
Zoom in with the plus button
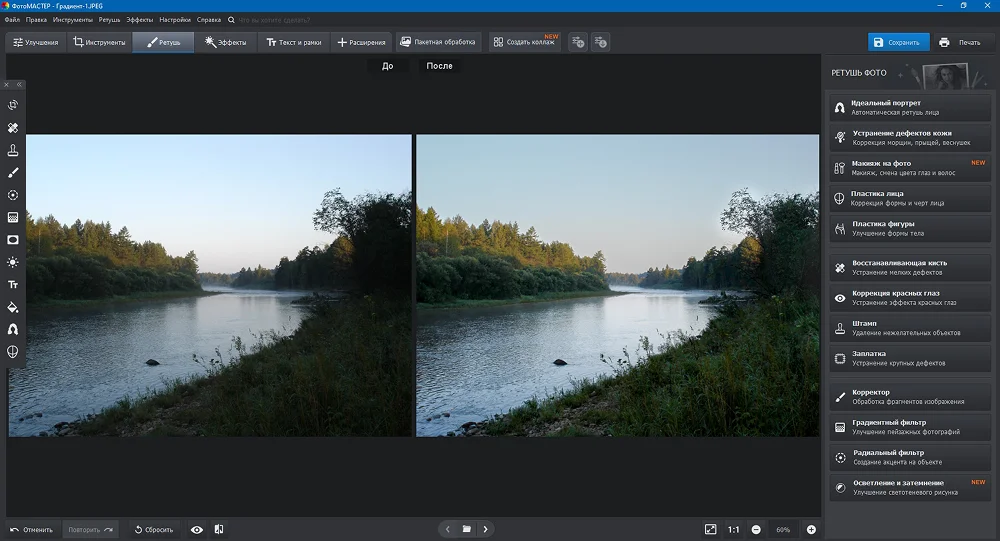(x=811, y=530)
